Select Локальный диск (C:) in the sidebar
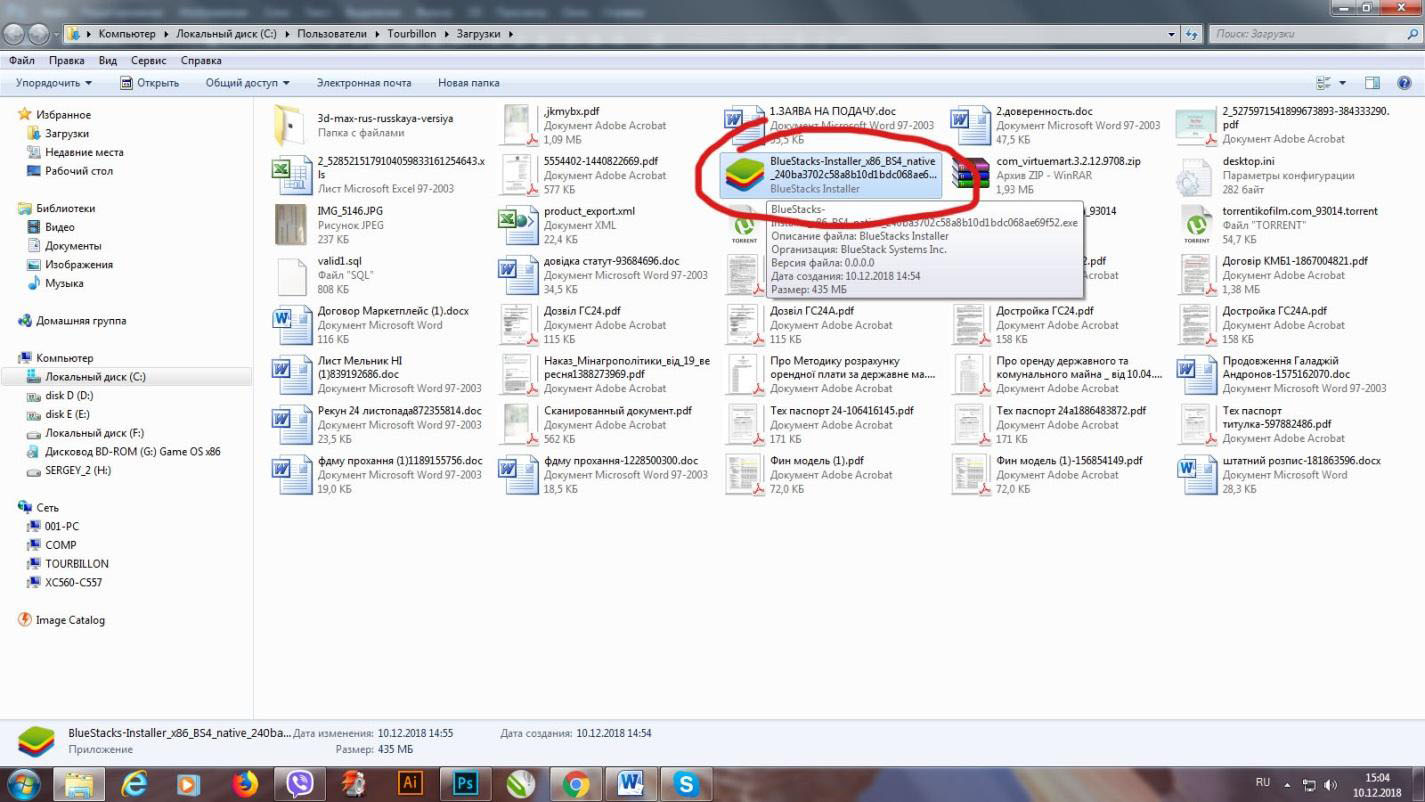The height and width of the screenshot is (802, 1425). click(x=95, y=377)
